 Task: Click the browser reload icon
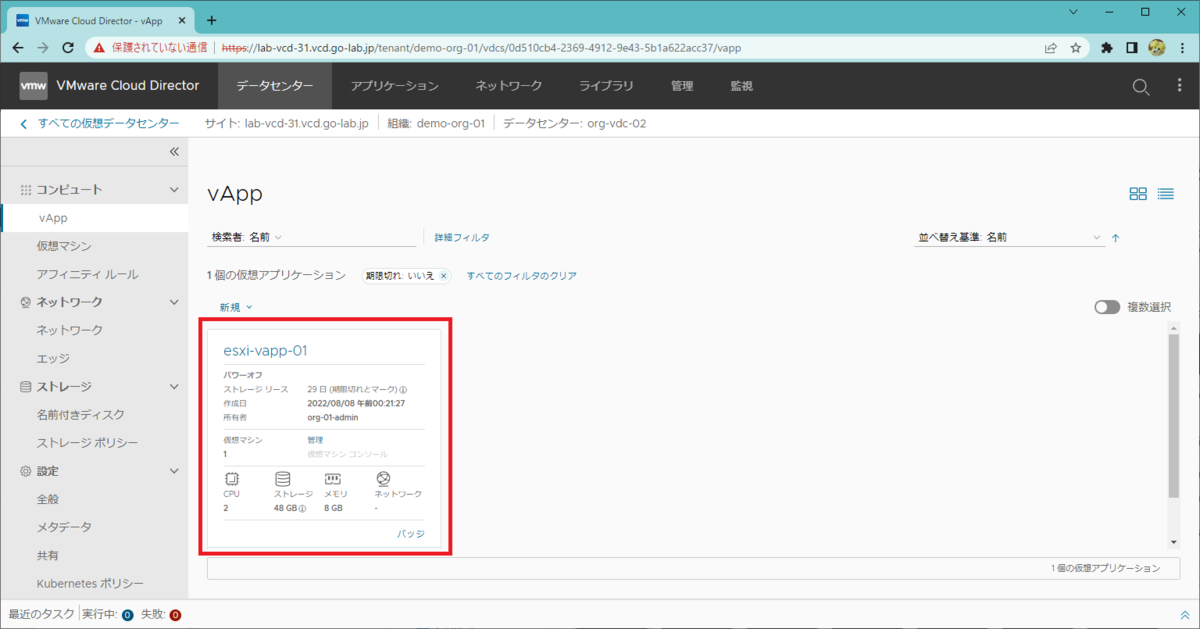pyautogui.click(x=68, y=47)
